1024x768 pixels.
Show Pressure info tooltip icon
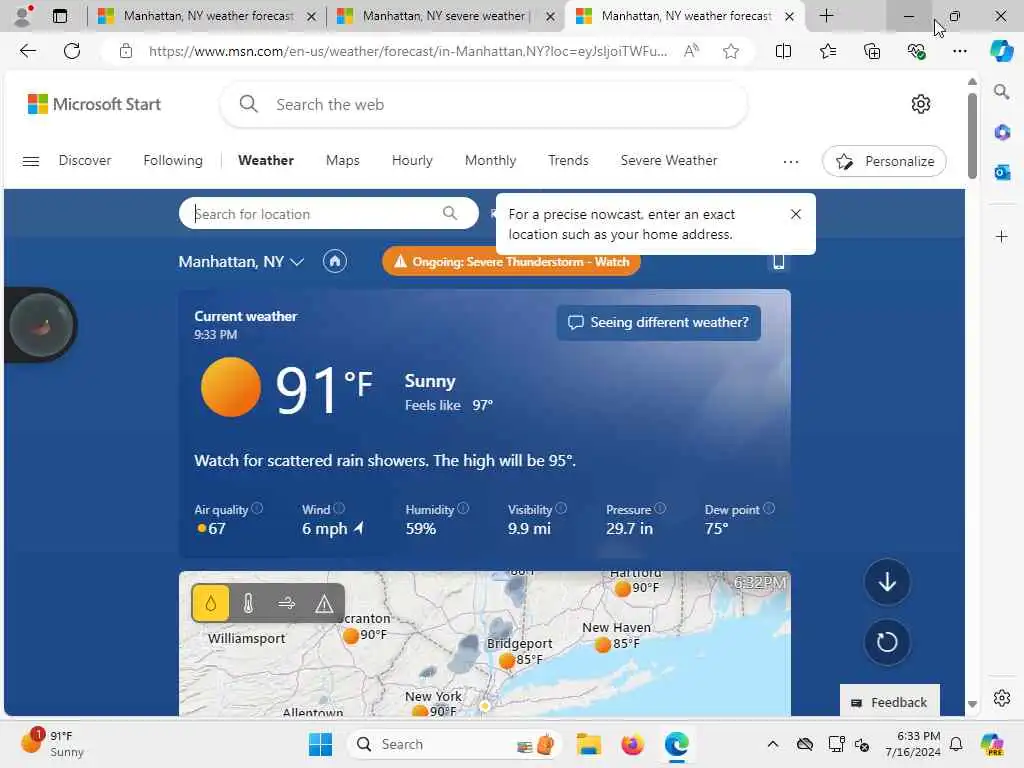point(660,508)
